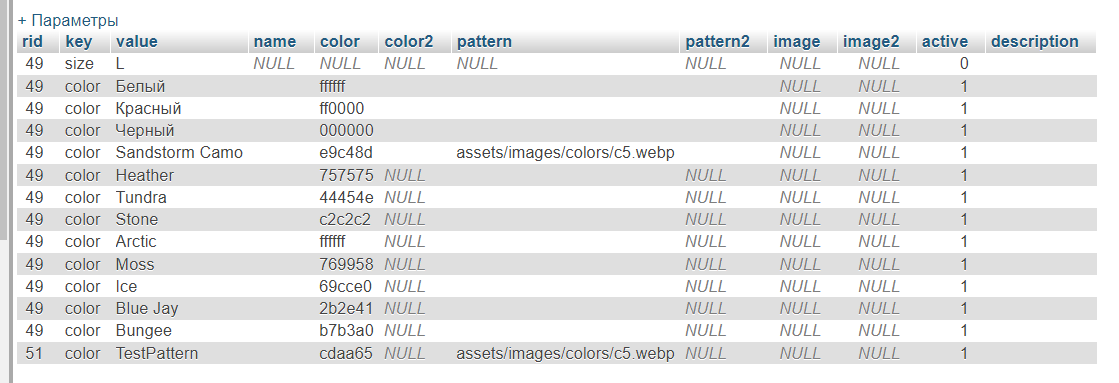Sort by the color column header
Screen dimensions: 1119x383
[x=340, y=41]
